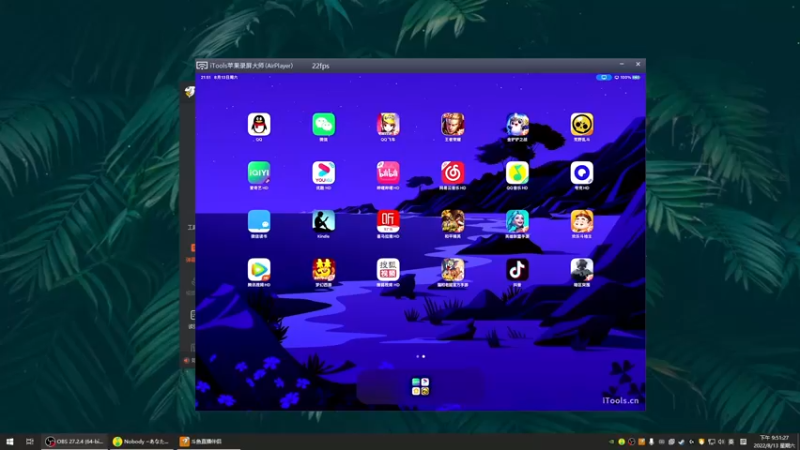The height and width of the screenshot is (450, 800).
Task: Open the Quark HD browser app
Action: pyautogui.click(x=582, y=173)
